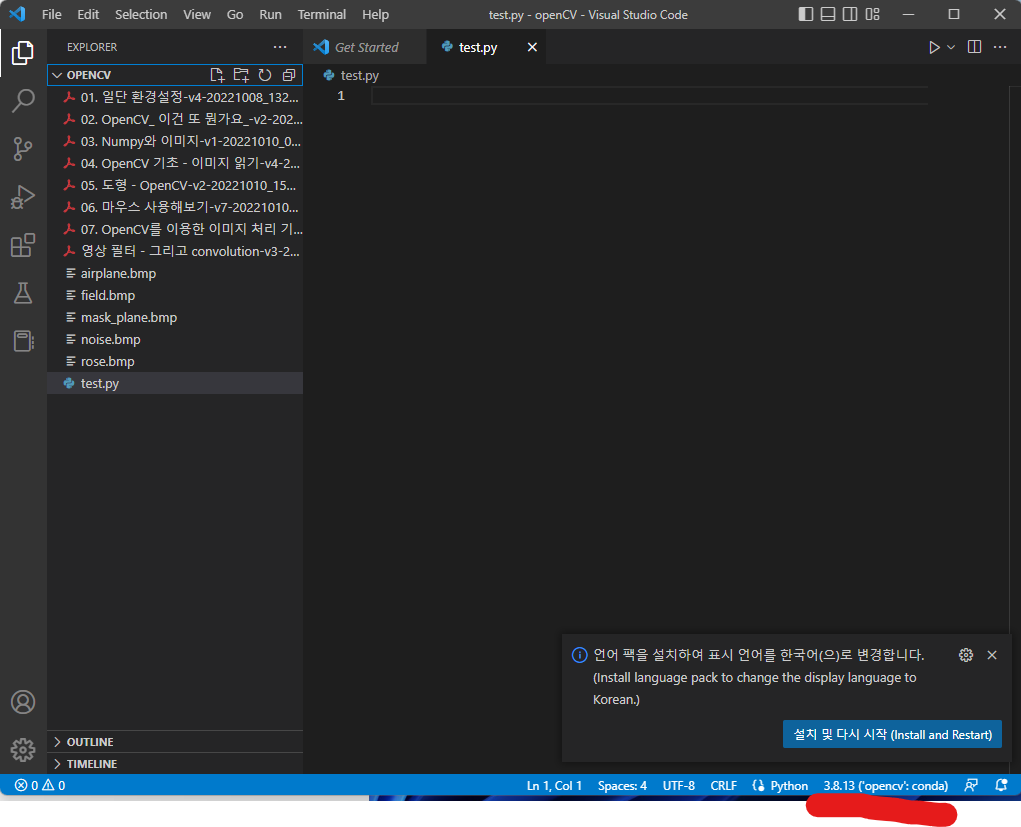Open mask_plane.bmp in the explorer
1021x827 pixels.
tap(175, 317)
